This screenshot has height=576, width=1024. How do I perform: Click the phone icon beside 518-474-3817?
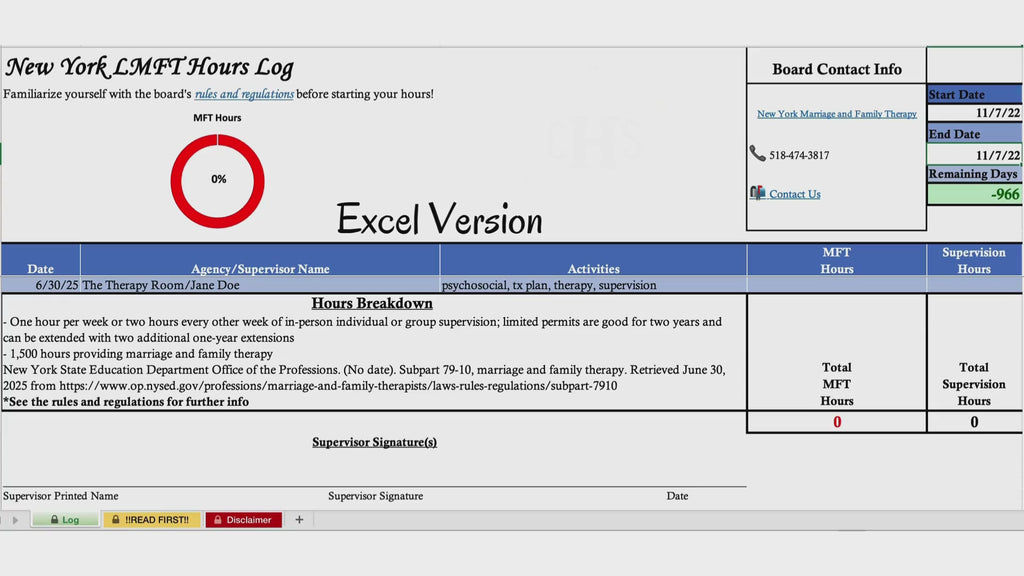pos(757,153)
